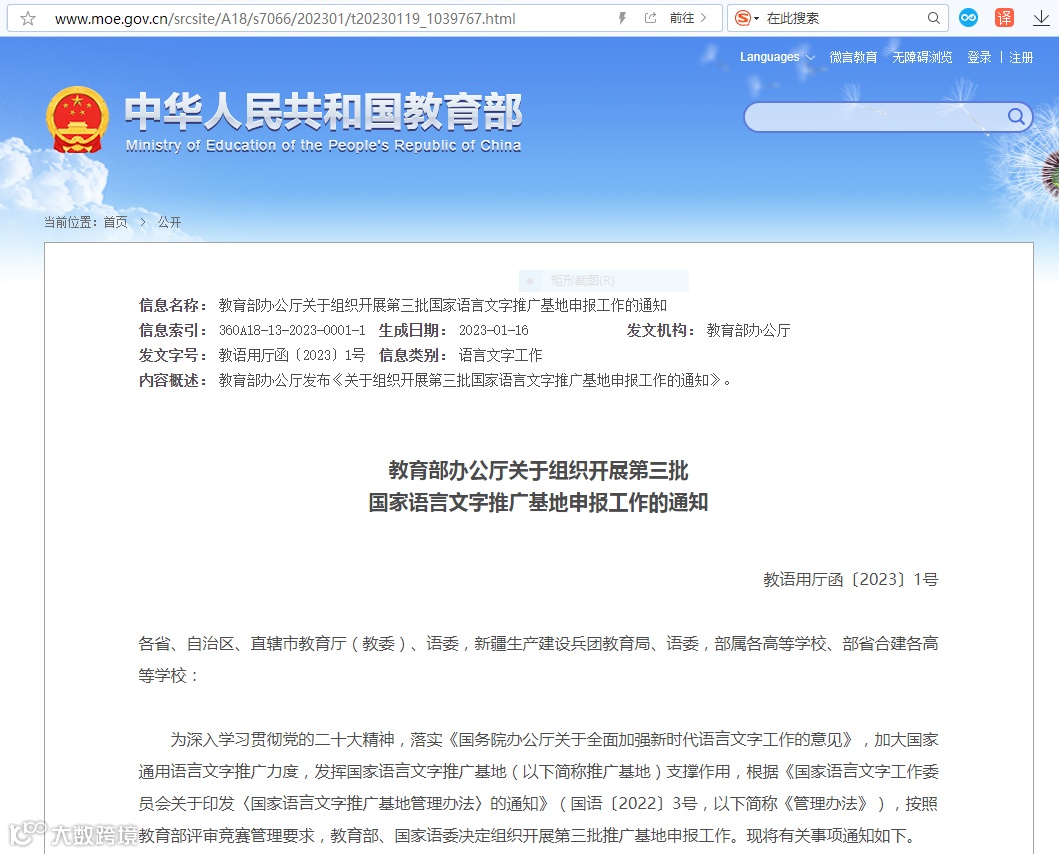This screenshot has height=854, width=1059.
Task: Click the right-aligned document number under the title
Action: (851, 580)
